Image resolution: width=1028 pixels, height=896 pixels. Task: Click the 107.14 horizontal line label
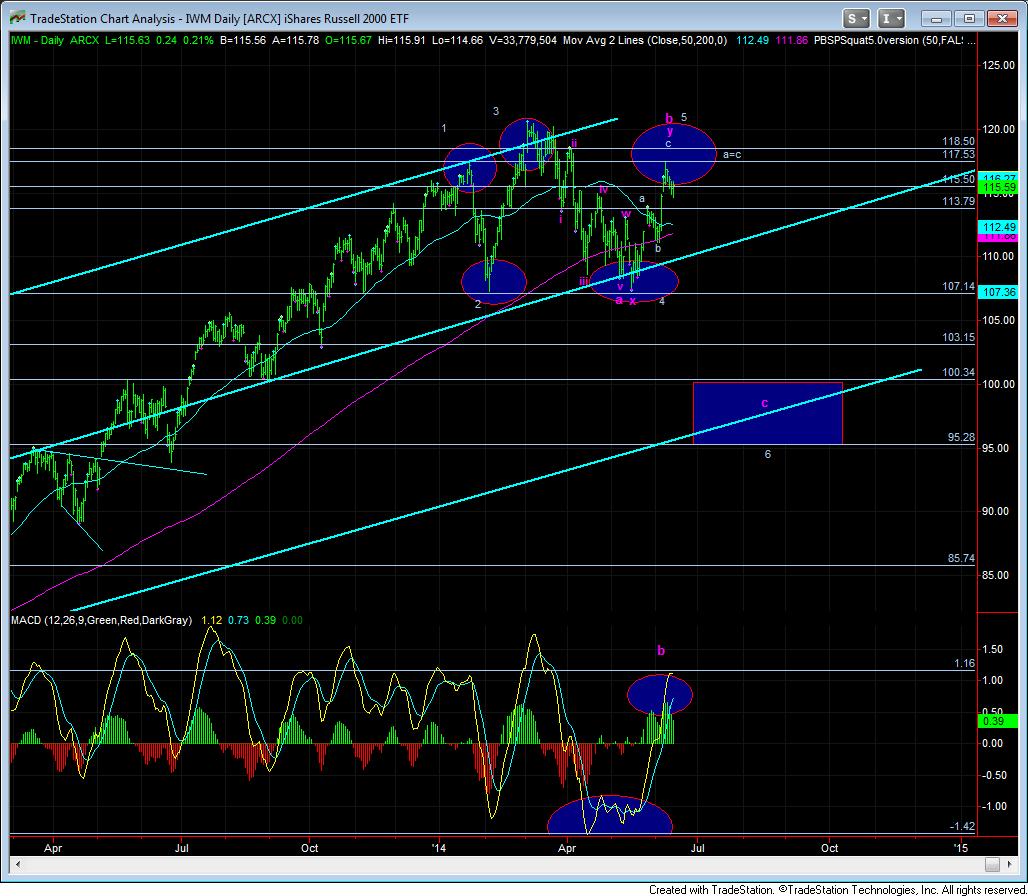[x=958, y=286]
